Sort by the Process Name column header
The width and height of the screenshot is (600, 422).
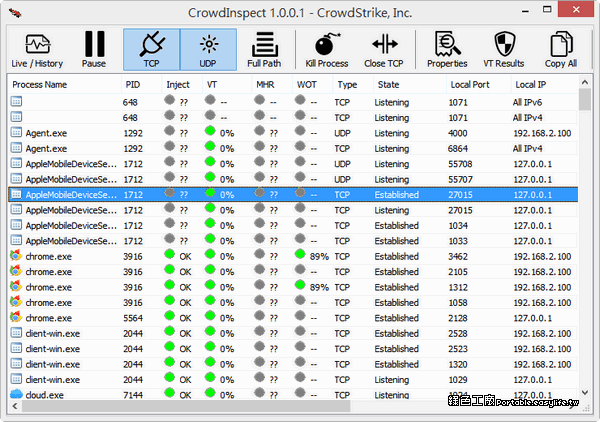[64, 85]
